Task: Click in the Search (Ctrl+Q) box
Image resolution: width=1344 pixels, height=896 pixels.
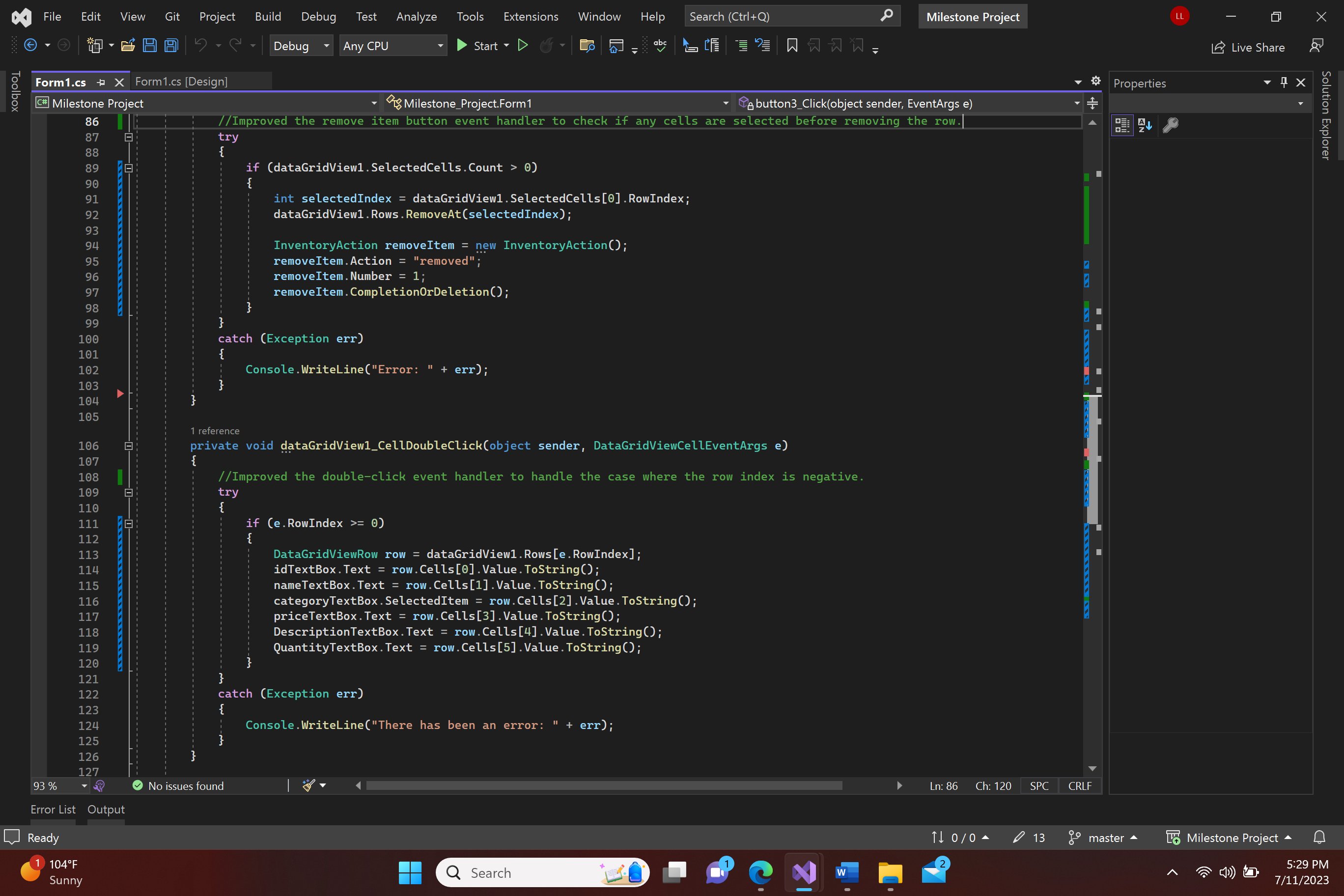Action: pyautogui.click(x=792, y=17)
